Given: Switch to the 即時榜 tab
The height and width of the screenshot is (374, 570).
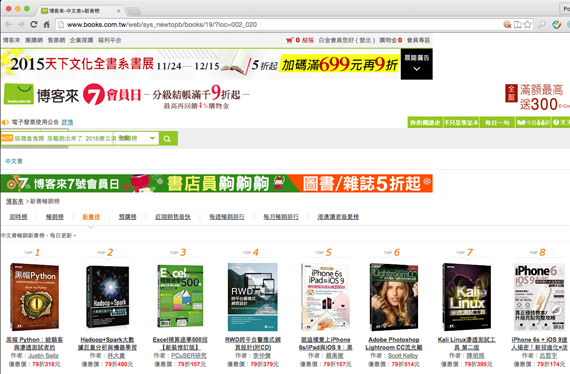Looking at the screenshot, I should click(x=18, y=217).
